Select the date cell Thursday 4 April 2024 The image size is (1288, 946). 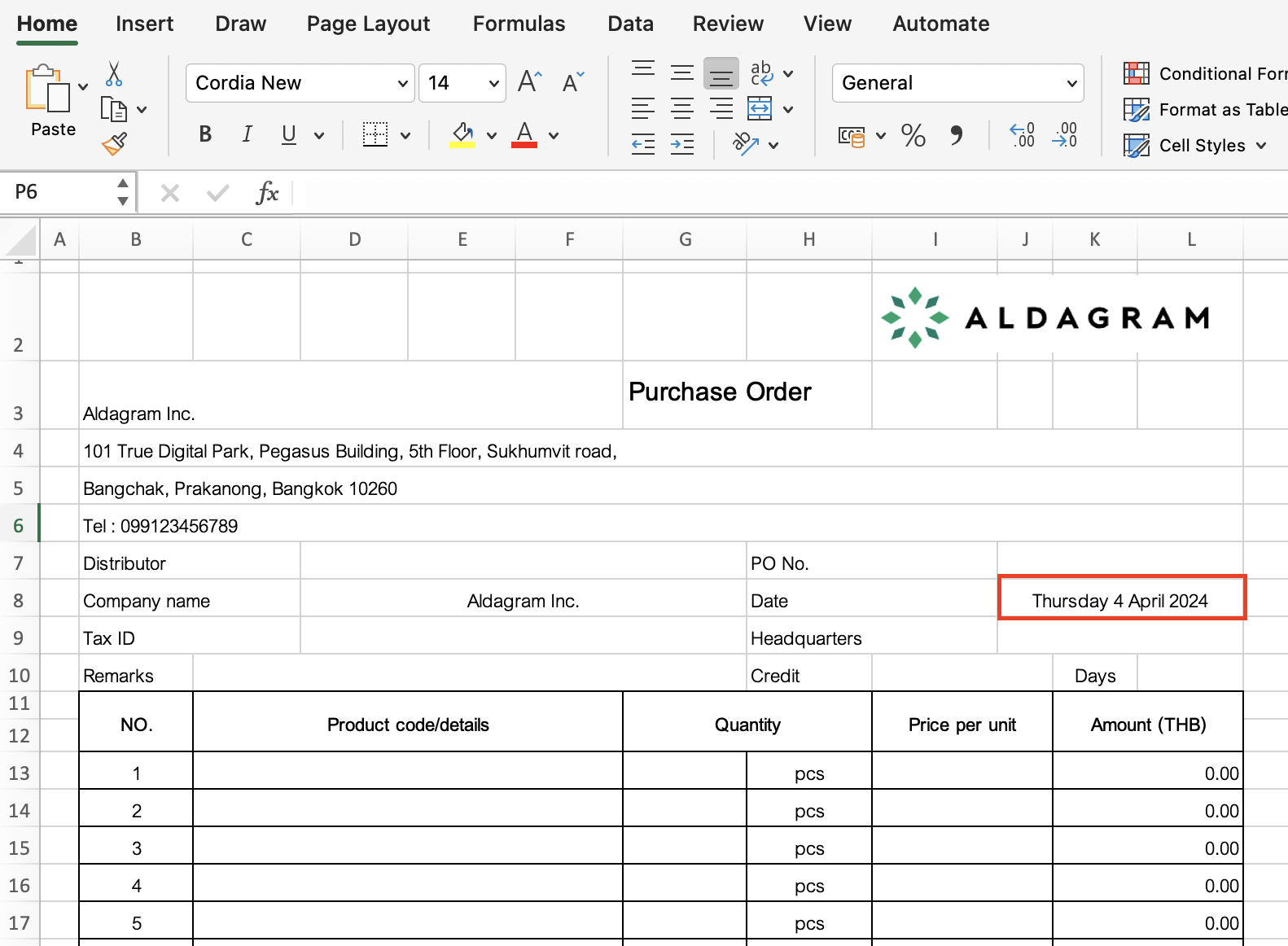click(x=1120, y=601)
